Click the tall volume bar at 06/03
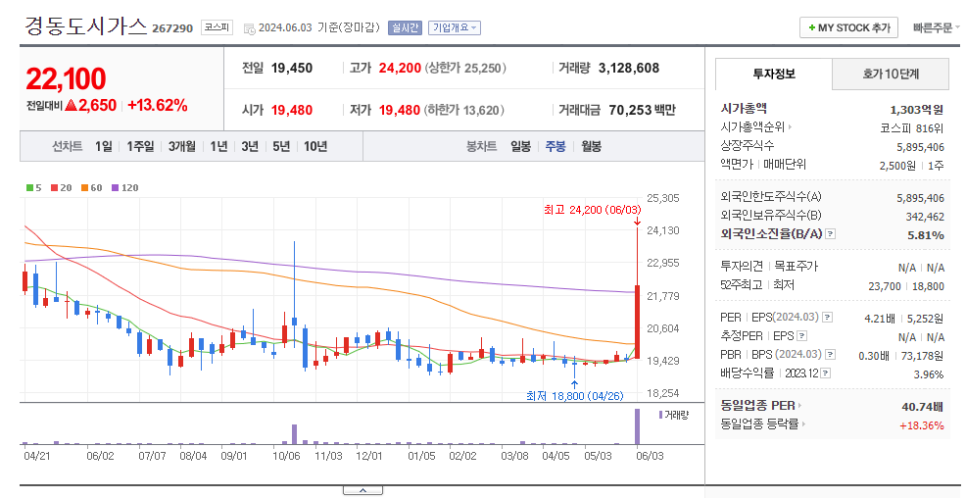 pyautogui.click(x=638, y=426)
